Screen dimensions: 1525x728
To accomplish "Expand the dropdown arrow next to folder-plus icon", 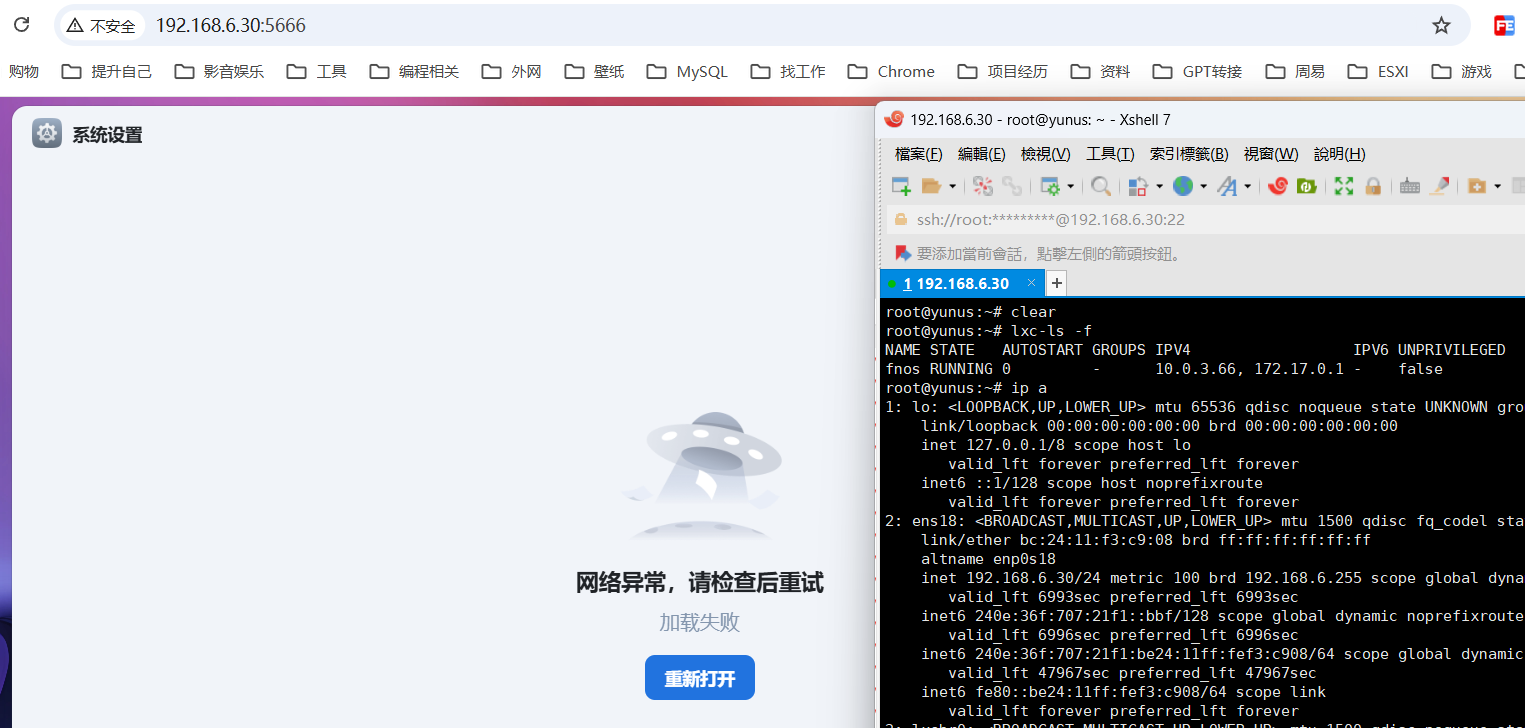I will (1497, 187).
